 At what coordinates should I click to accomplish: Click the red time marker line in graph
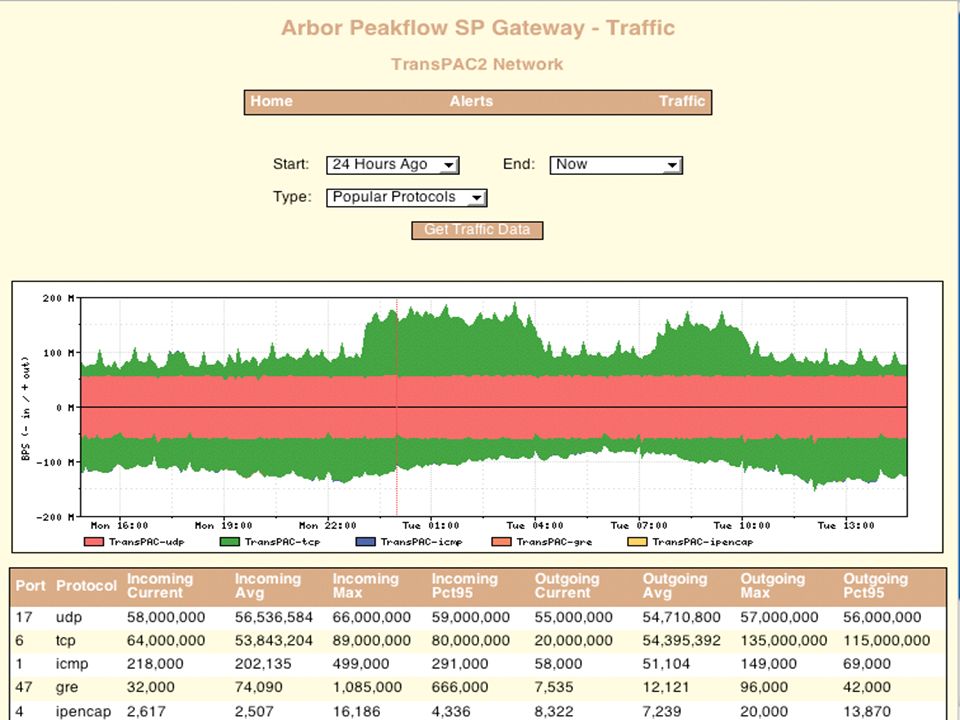tap(397, 407)
